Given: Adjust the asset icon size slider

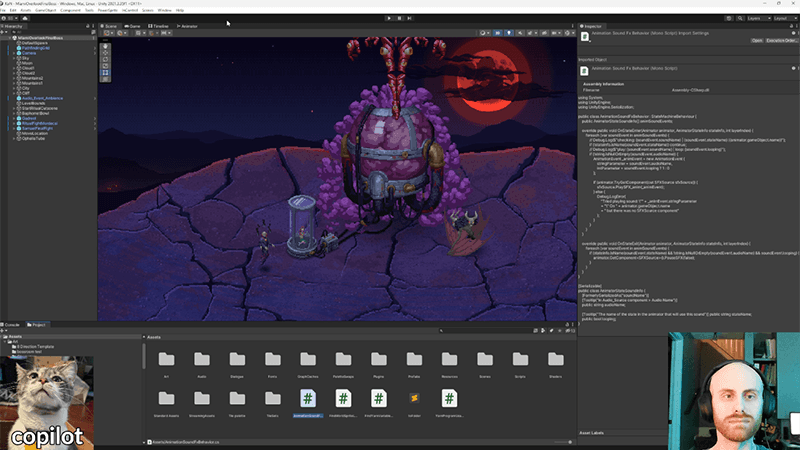Looking at the screenshot, I should (561, 442).
